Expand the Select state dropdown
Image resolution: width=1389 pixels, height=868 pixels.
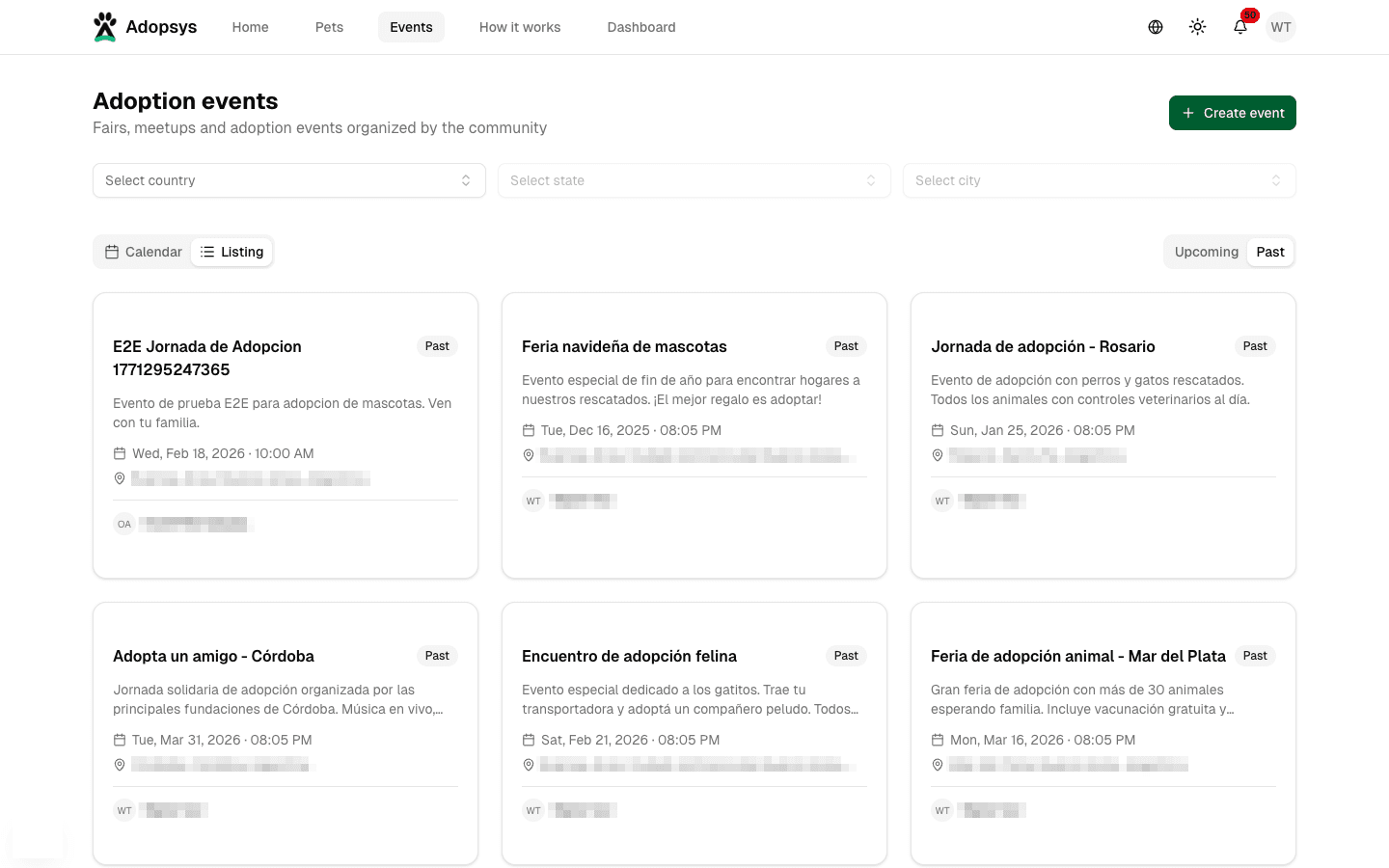(x=694, y=180)
